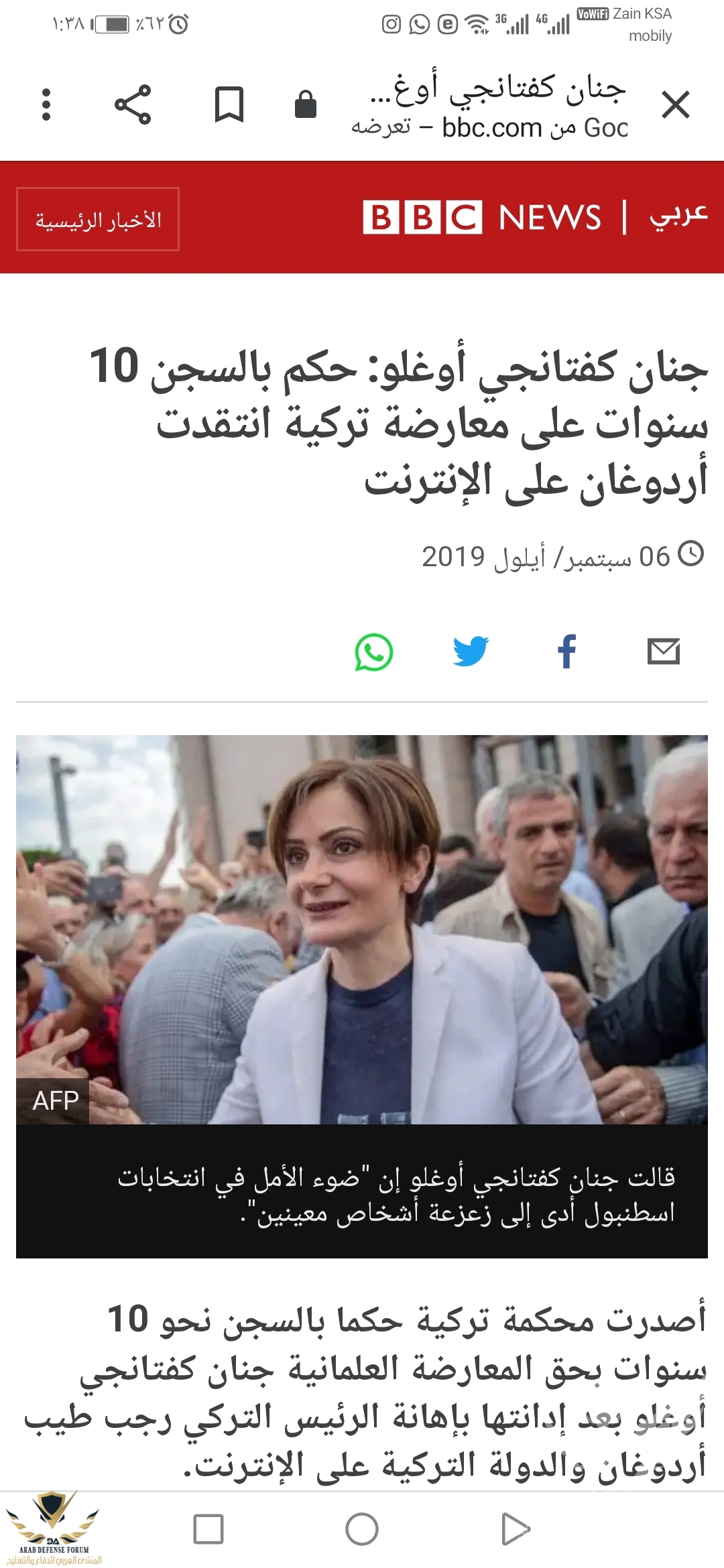Bookmark this page with the bookmark icon

point(229,105)
